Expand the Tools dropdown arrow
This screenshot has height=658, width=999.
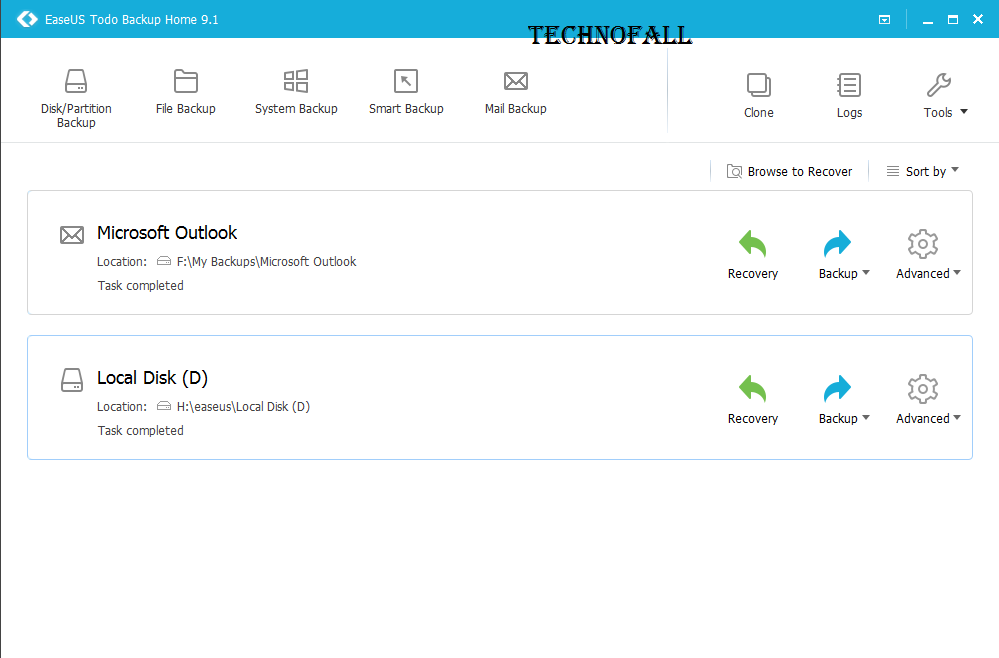[x=964, y=112]
